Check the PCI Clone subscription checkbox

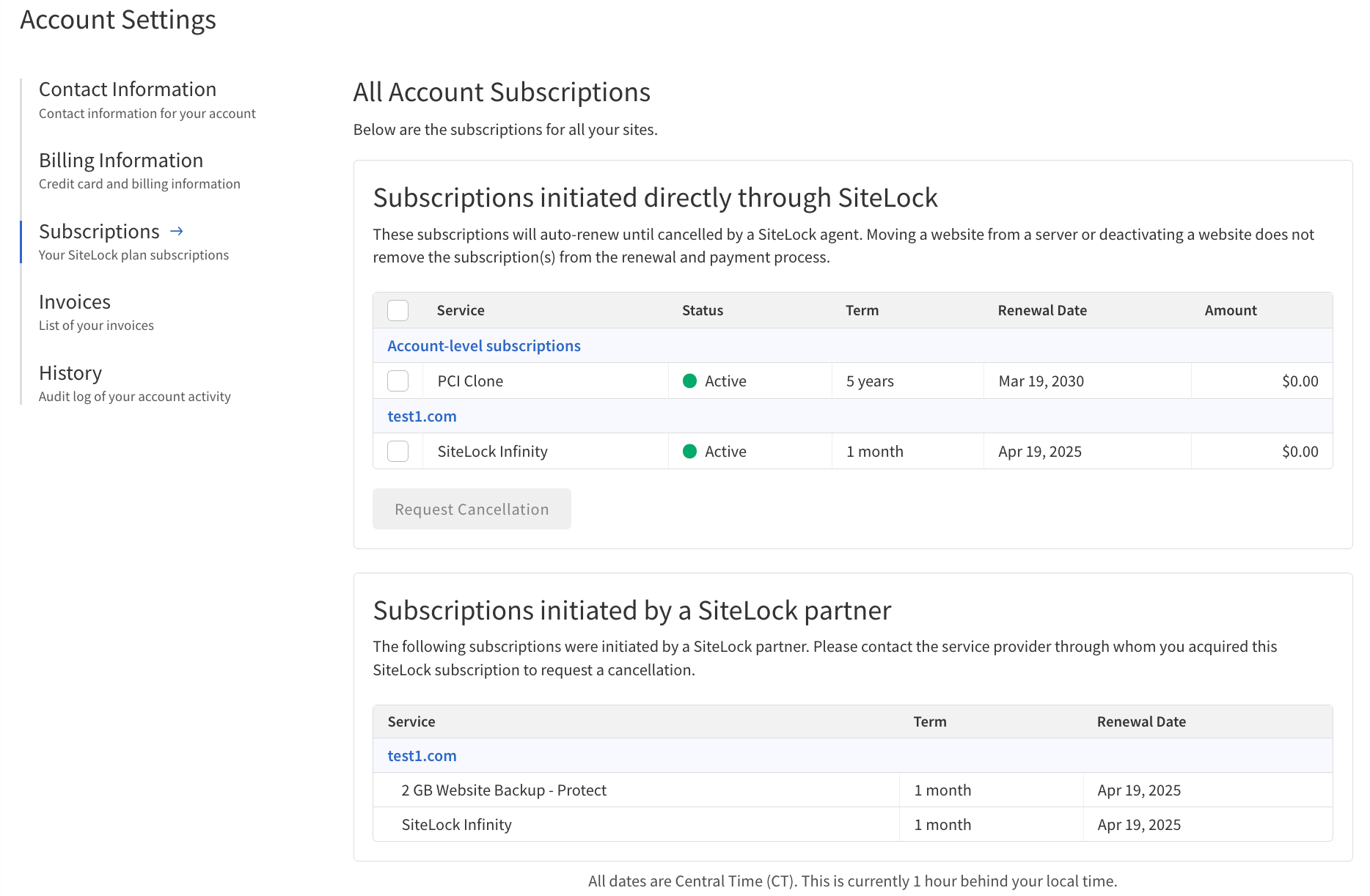coord(398,381)
